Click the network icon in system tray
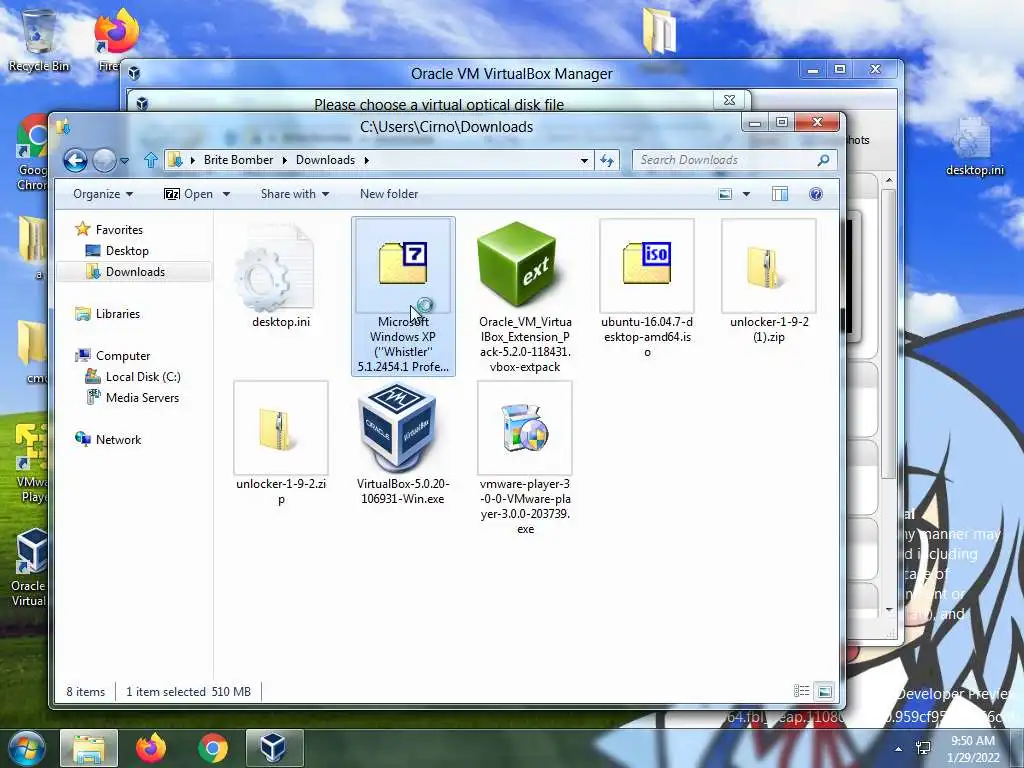Image resolution: width=1024 pixels, height=768 pixels. [x=923, y=748]
